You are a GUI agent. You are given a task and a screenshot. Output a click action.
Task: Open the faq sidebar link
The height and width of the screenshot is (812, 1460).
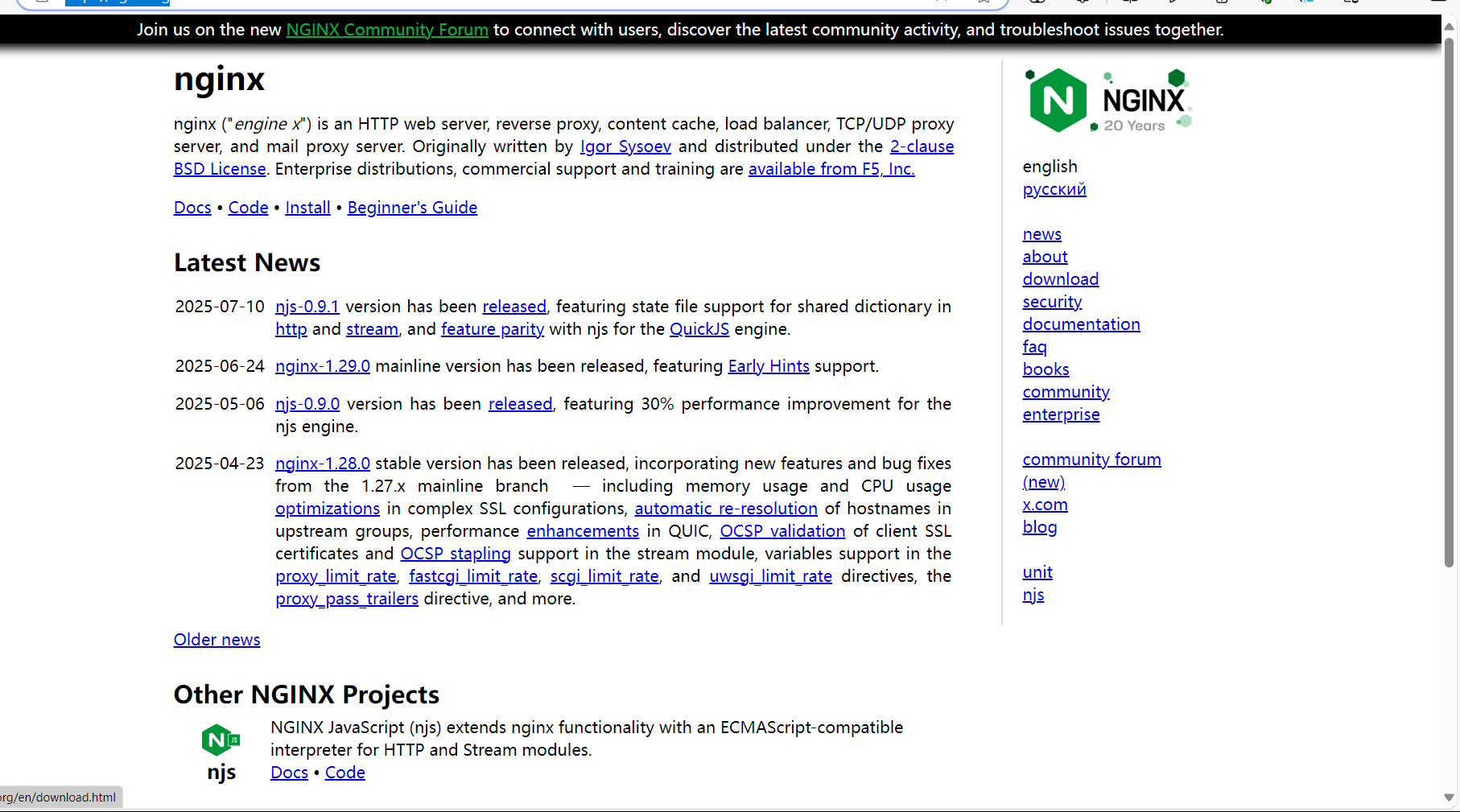pyautogui.click(x=1035, y=347)
